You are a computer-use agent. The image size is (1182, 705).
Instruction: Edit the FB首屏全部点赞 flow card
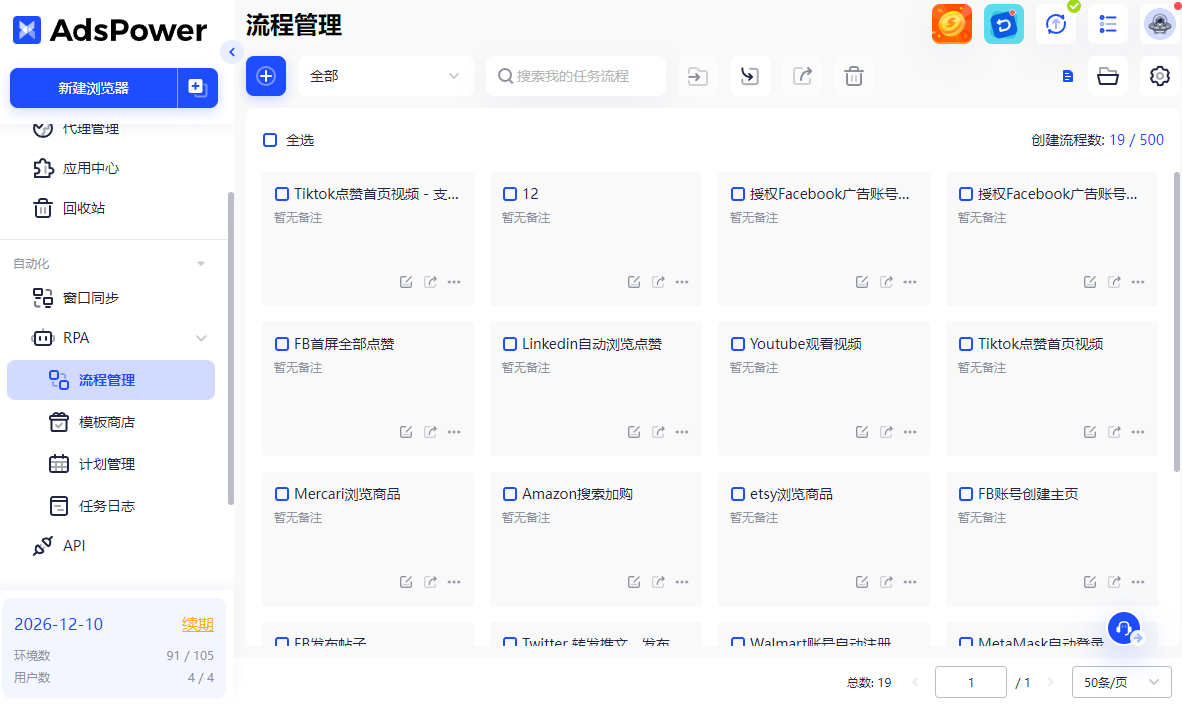(406, 432)
